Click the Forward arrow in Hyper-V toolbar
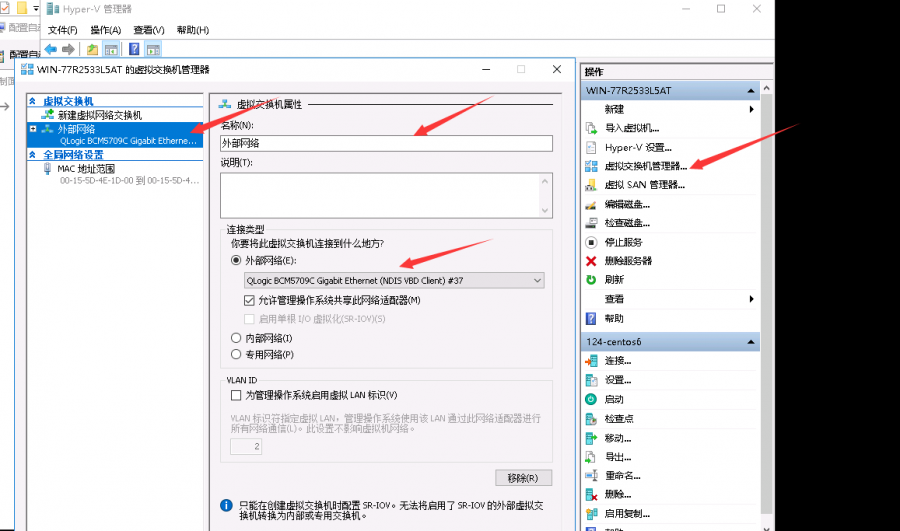Viewport: 900px width, 531px height. tap(68, 49)
